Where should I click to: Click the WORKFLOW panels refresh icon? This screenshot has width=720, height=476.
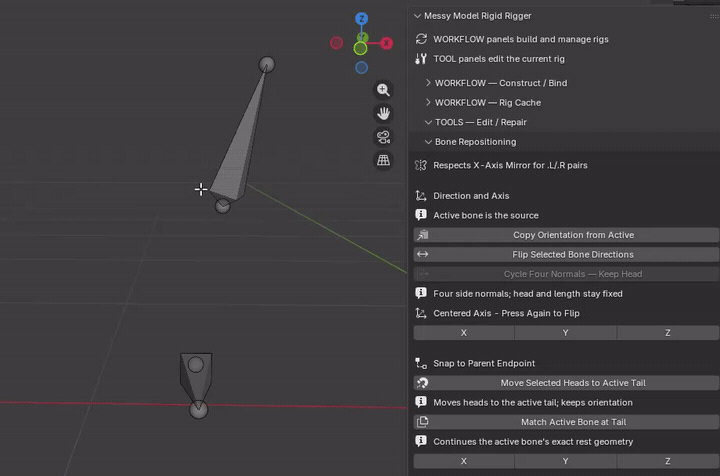point(421,39)
